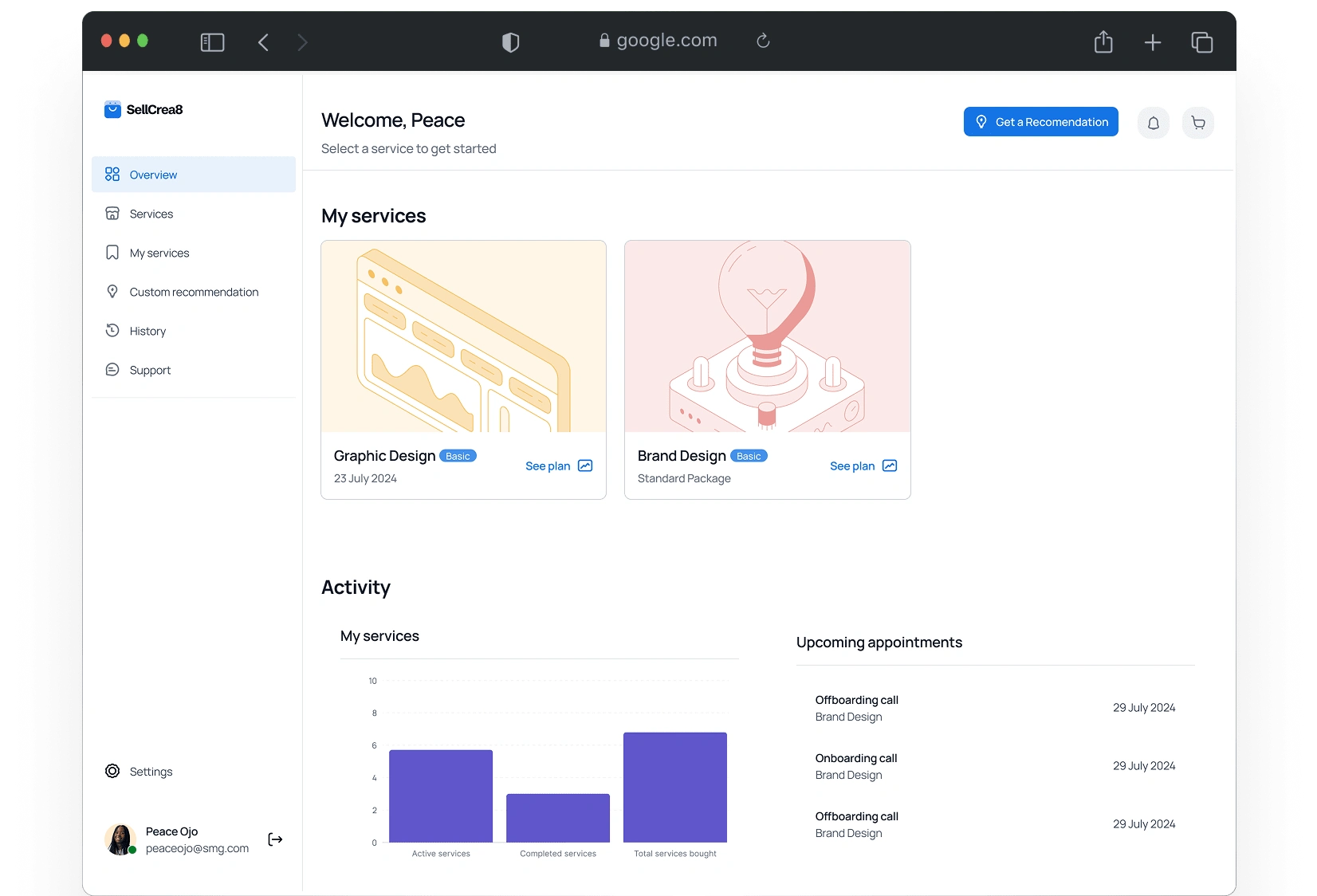Click the browser share icon
This screenshot has width=1317, height=896.
click(1103, 41)
